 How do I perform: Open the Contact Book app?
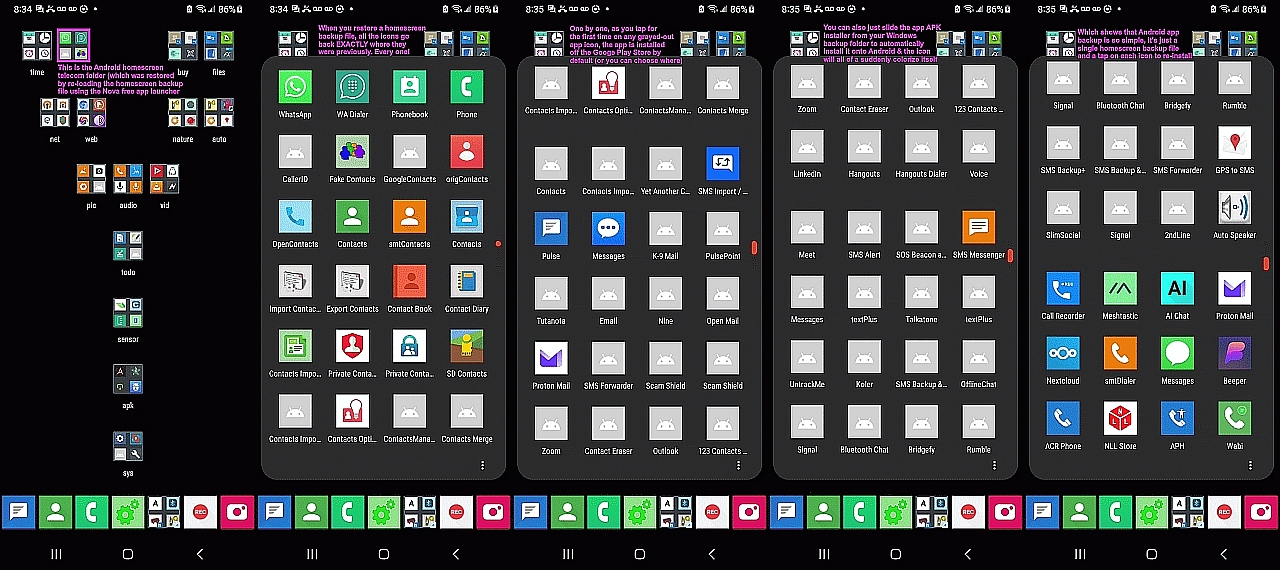(409, 282)
